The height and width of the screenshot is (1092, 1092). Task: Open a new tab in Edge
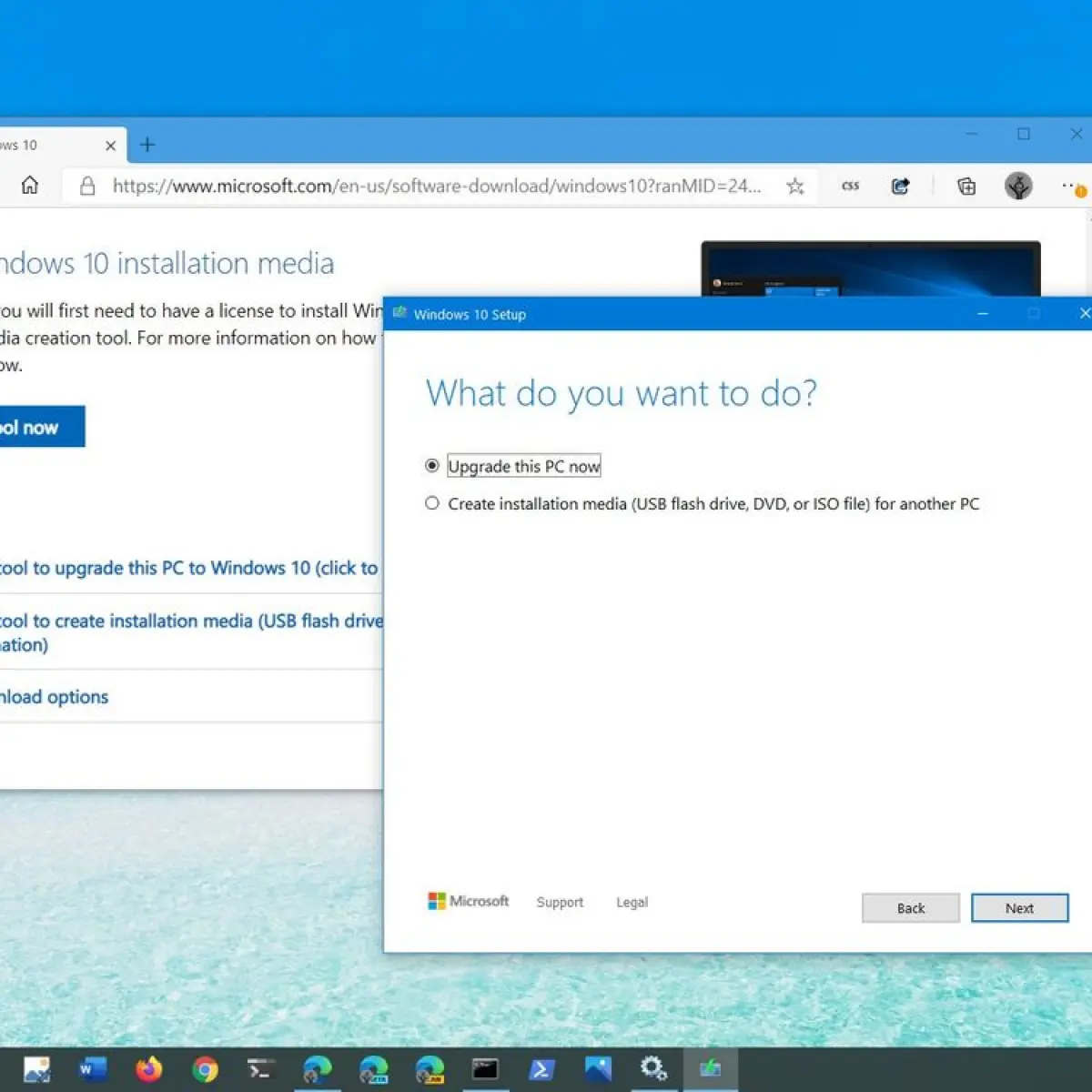[x=147, y=145]
